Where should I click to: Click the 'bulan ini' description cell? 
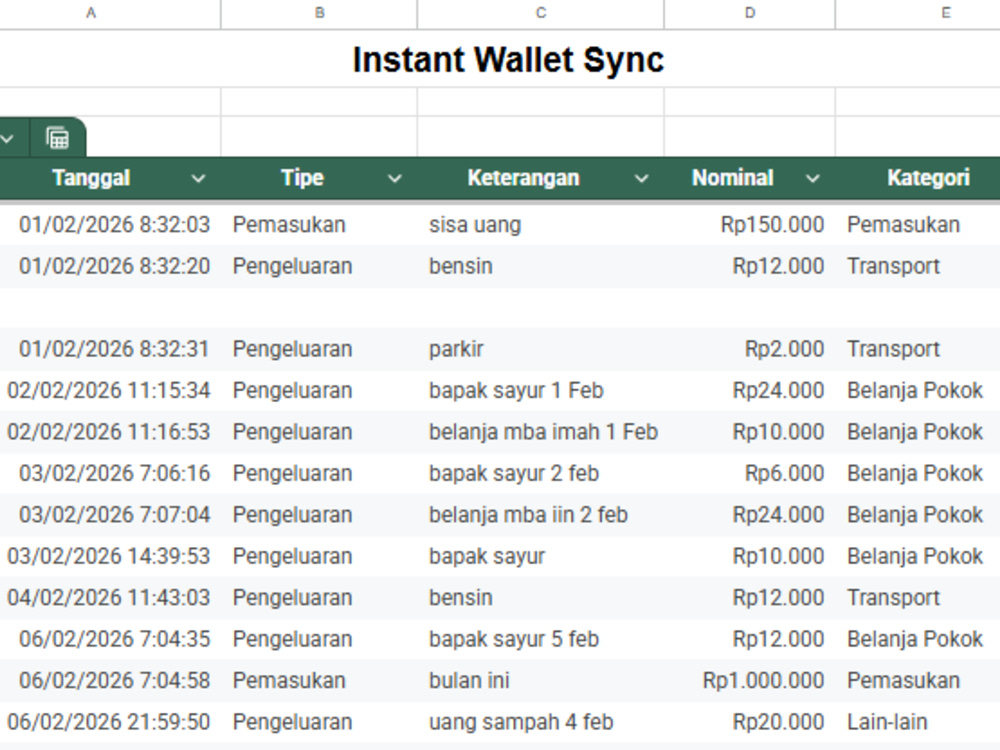[x=540, y=680]
